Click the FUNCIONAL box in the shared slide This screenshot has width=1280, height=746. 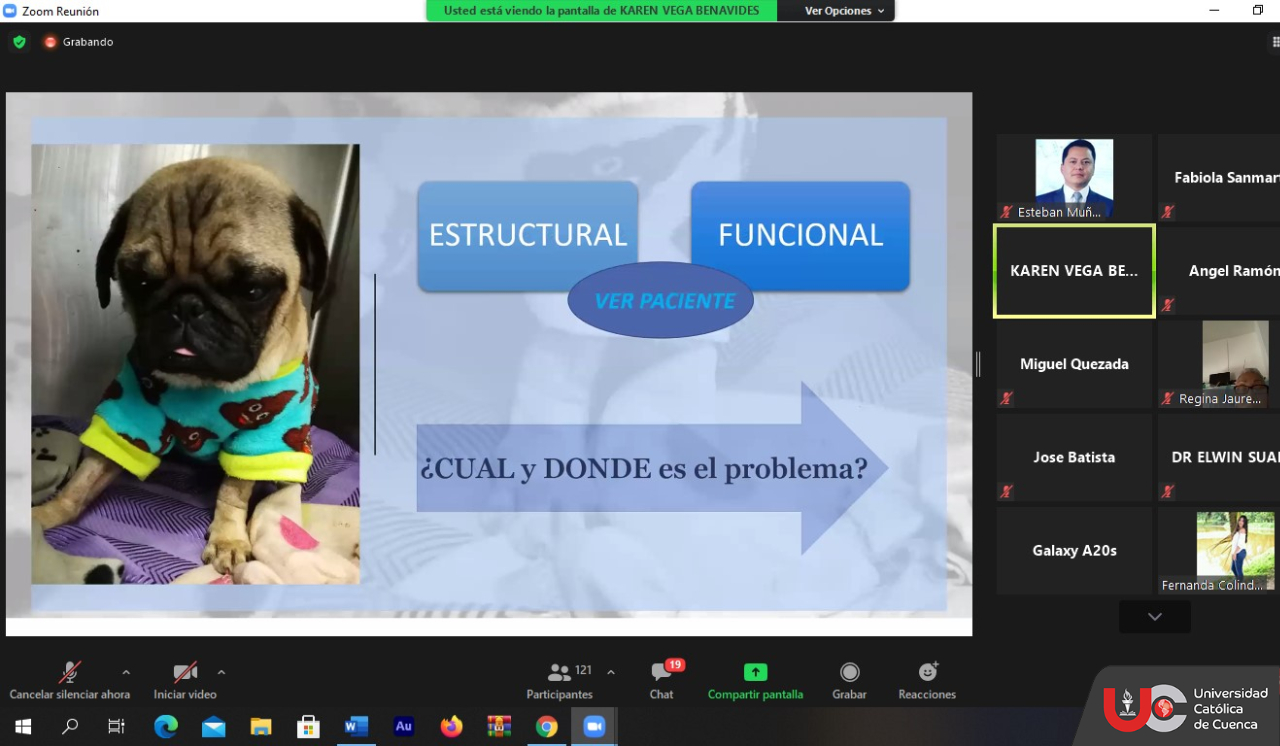tap(801, 234)
